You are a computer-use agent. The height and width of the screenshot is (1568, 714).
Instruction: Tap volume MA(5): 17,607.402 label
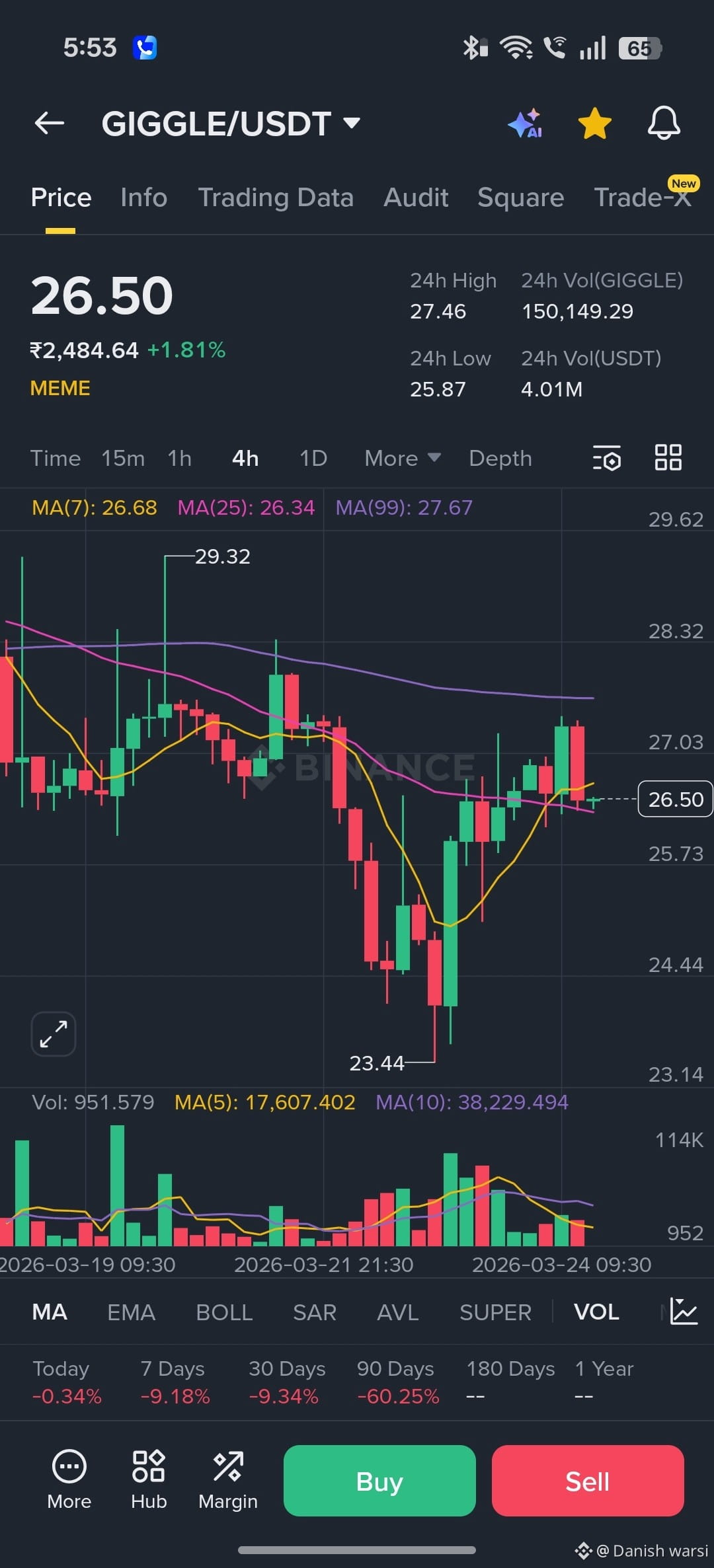point(265,1101)
